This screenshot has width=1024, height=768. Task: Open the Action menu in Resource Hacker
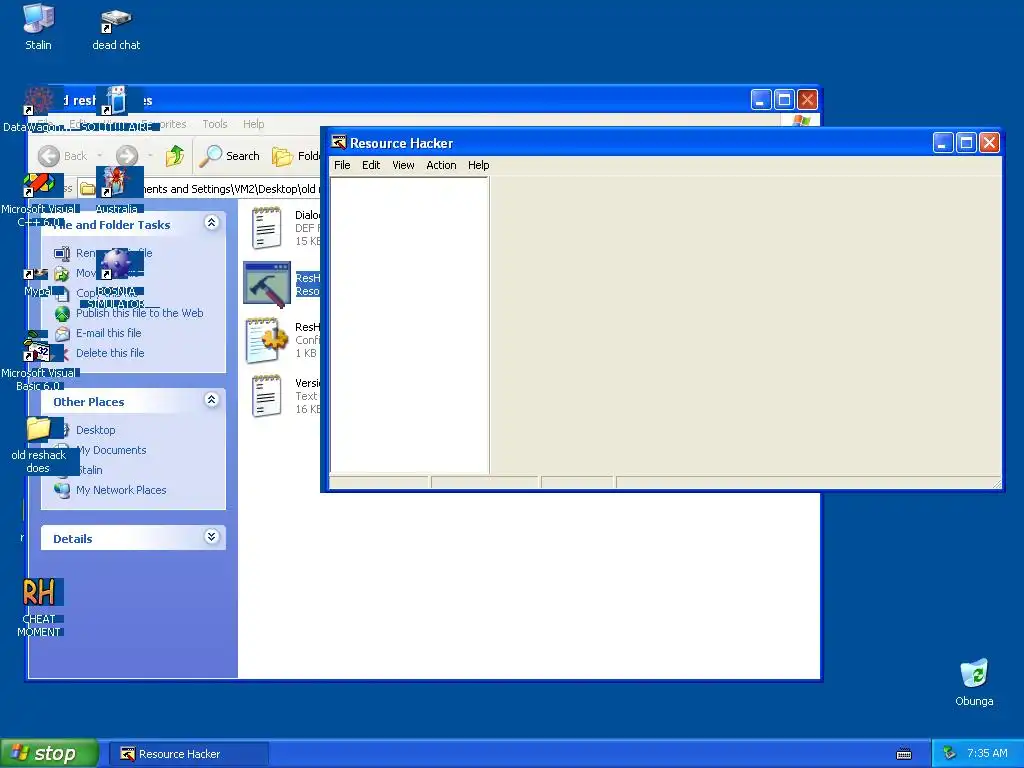click(x=441, y=165)
